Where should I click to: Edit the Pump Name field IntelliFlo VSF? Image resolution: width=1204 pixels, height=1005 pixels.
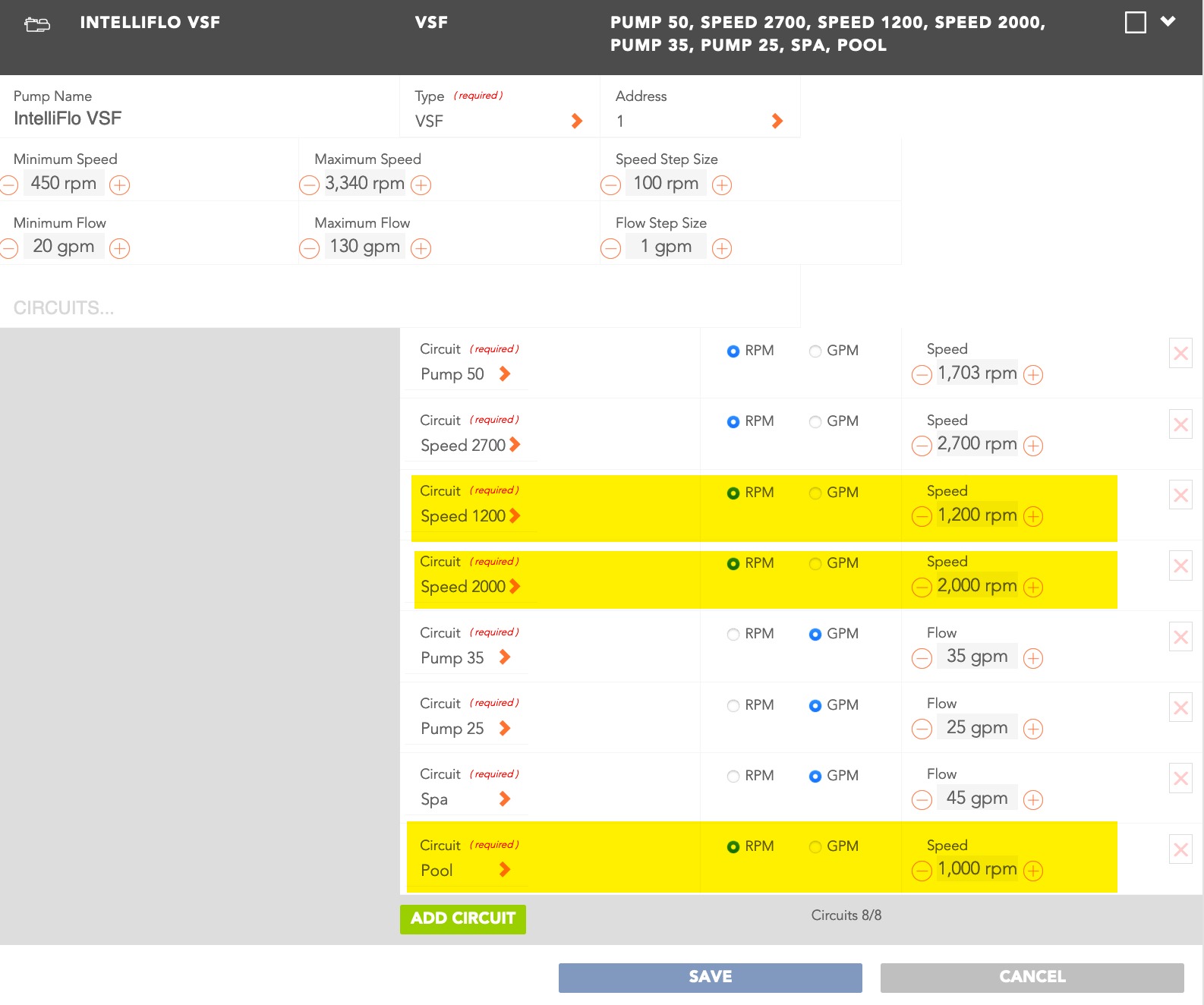point(68,118)
